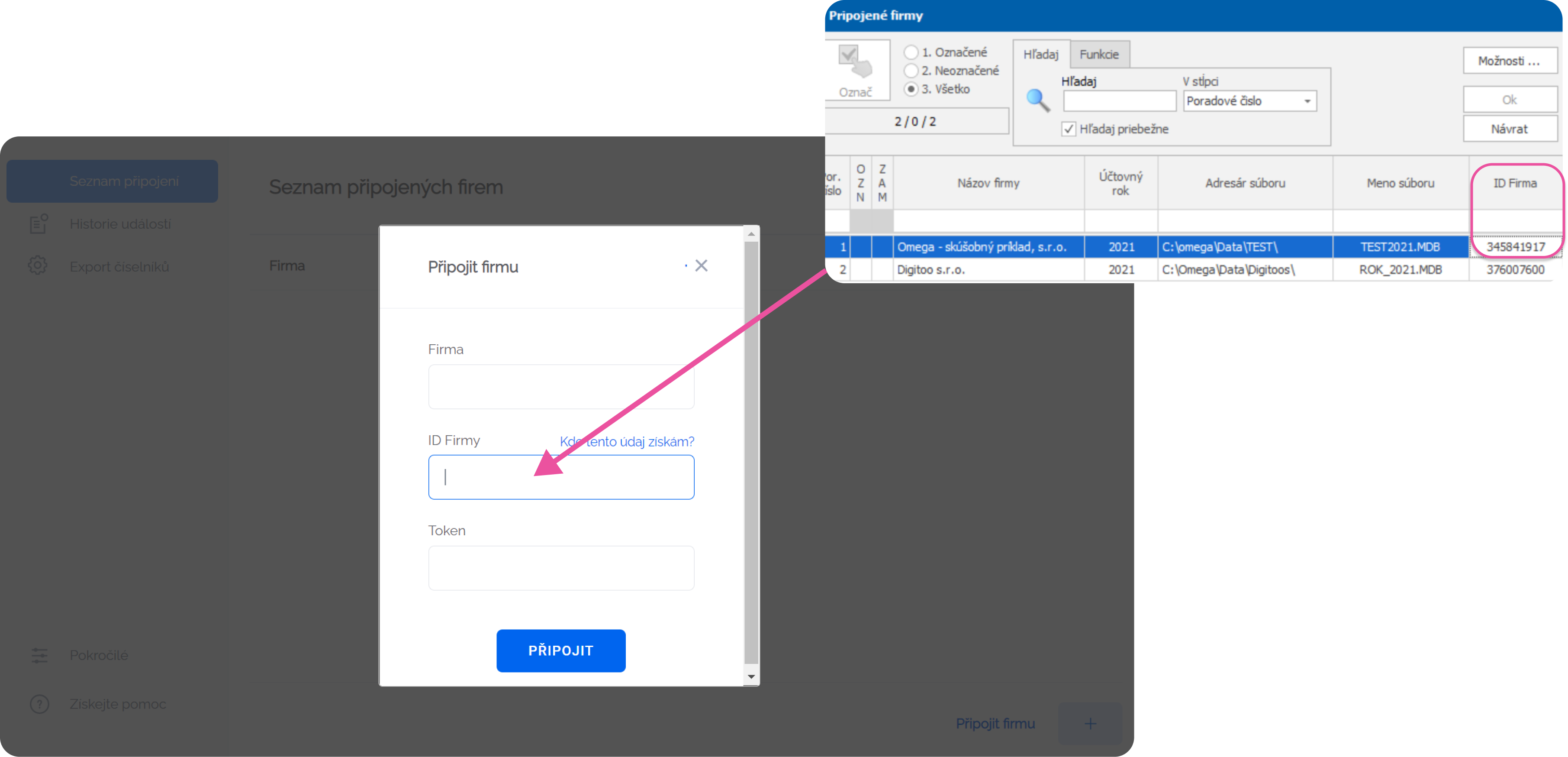The image size is (1568, 757).
Task: Click the ROK_2021.MDB file name cell
Action: click(1400, 269)
